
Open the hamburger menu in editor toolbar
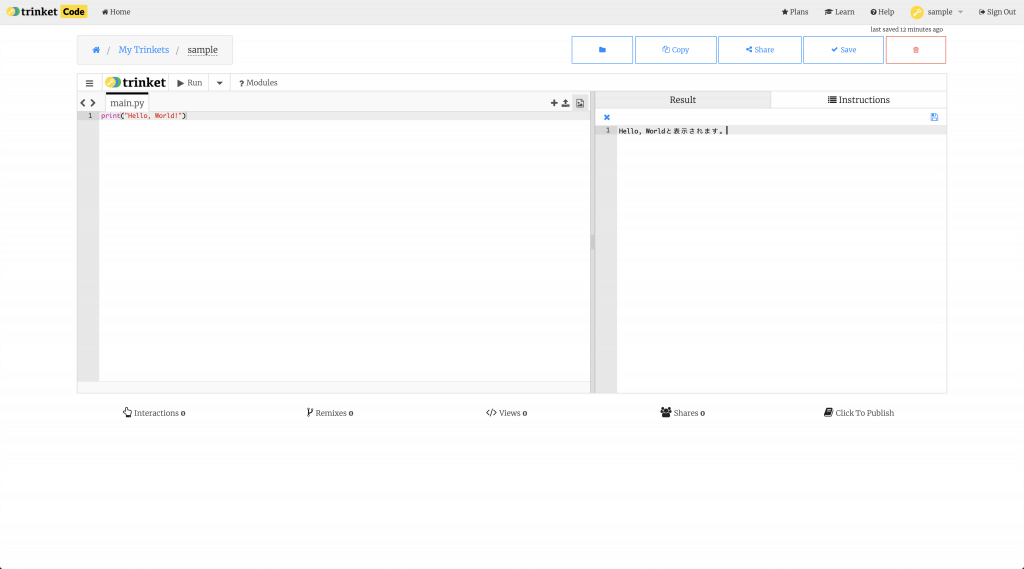(x=89, y=83)
